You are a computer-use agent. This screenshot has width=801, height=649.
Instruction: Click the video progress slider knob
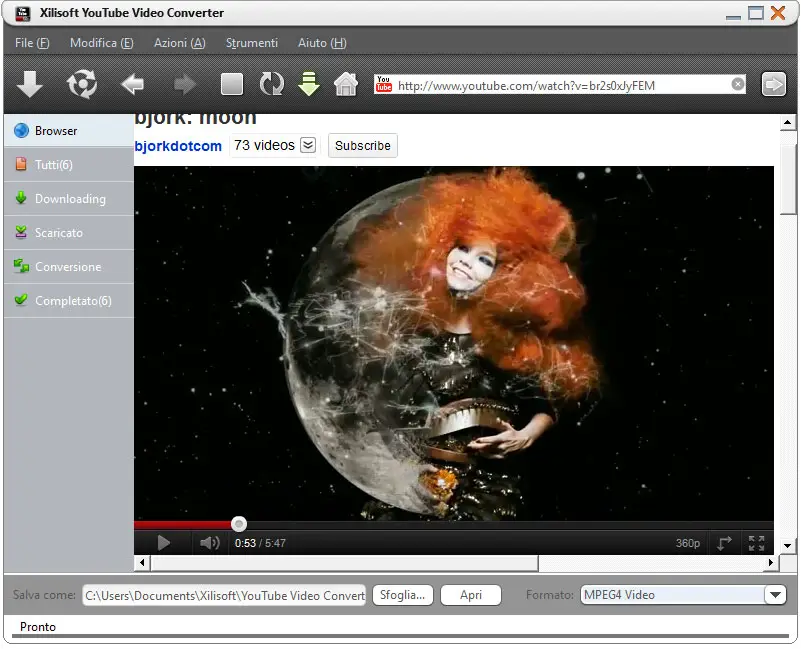239,524
